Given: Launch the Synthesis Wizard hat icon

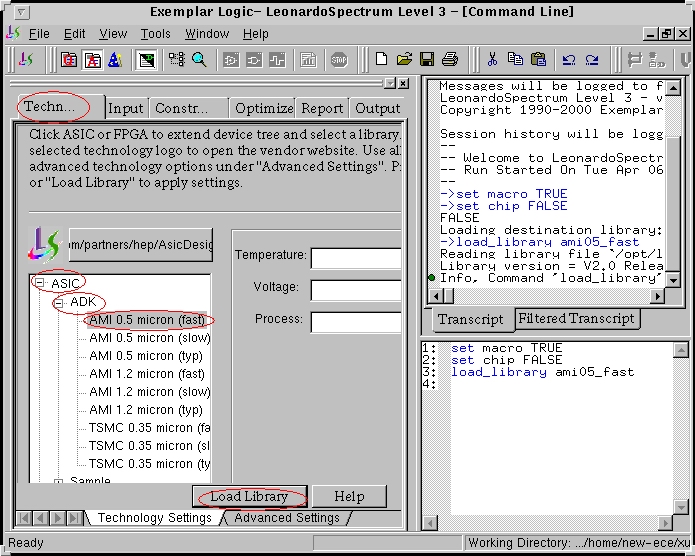Looking at the screenshot, I should tap(115, 59).
